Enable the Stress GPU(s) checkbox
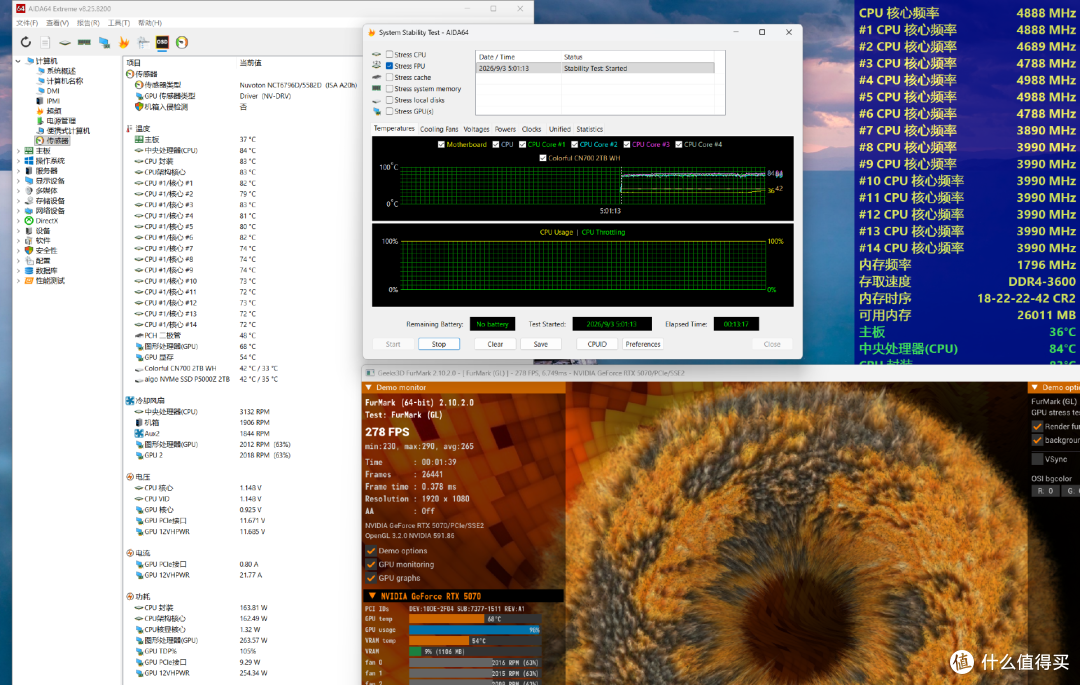Image resolution: width=1080 pixels, height=685 pixels. click(x=389, y=111)
